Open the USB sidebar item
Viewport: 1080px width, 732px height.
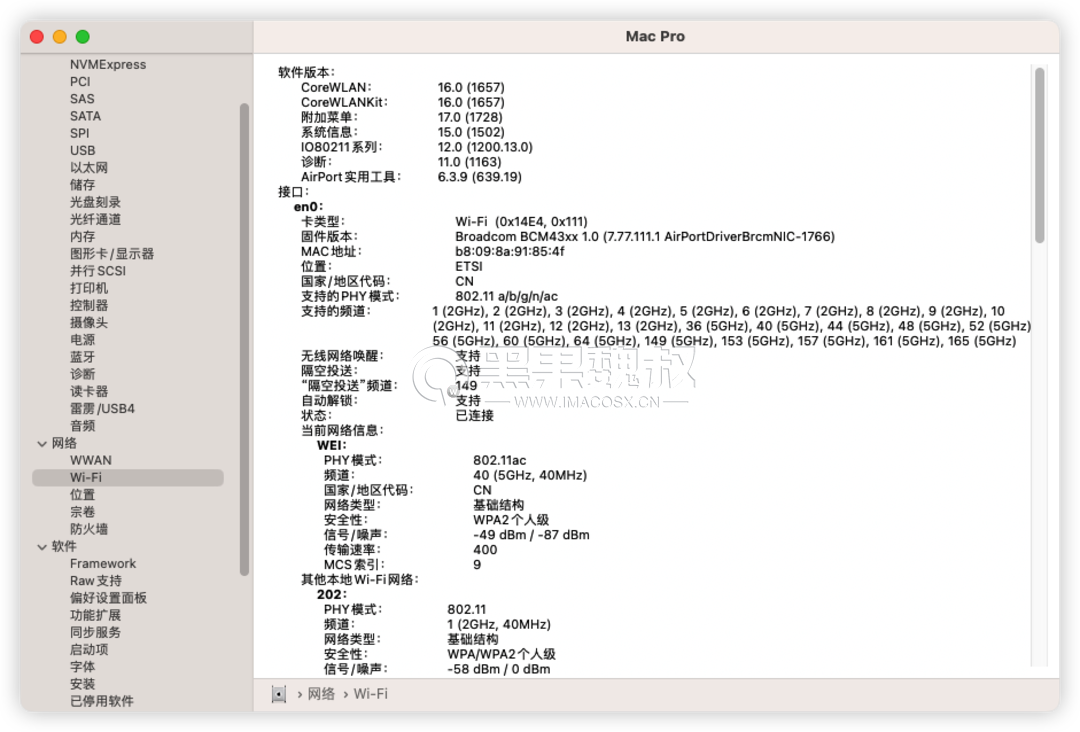tap(83, 151)
